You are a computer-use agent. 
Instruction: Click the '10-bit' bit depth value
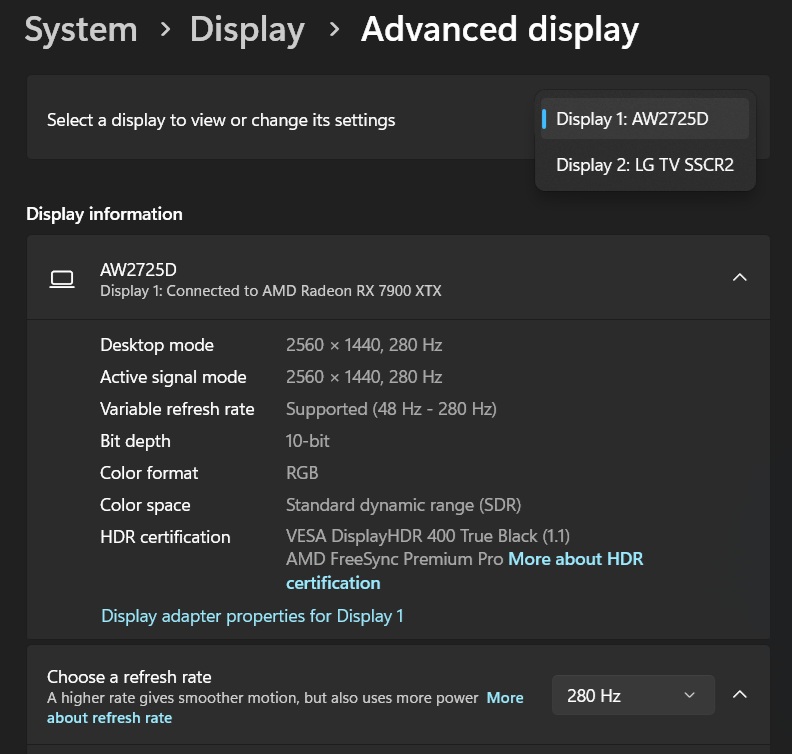(x=307, y=441)
